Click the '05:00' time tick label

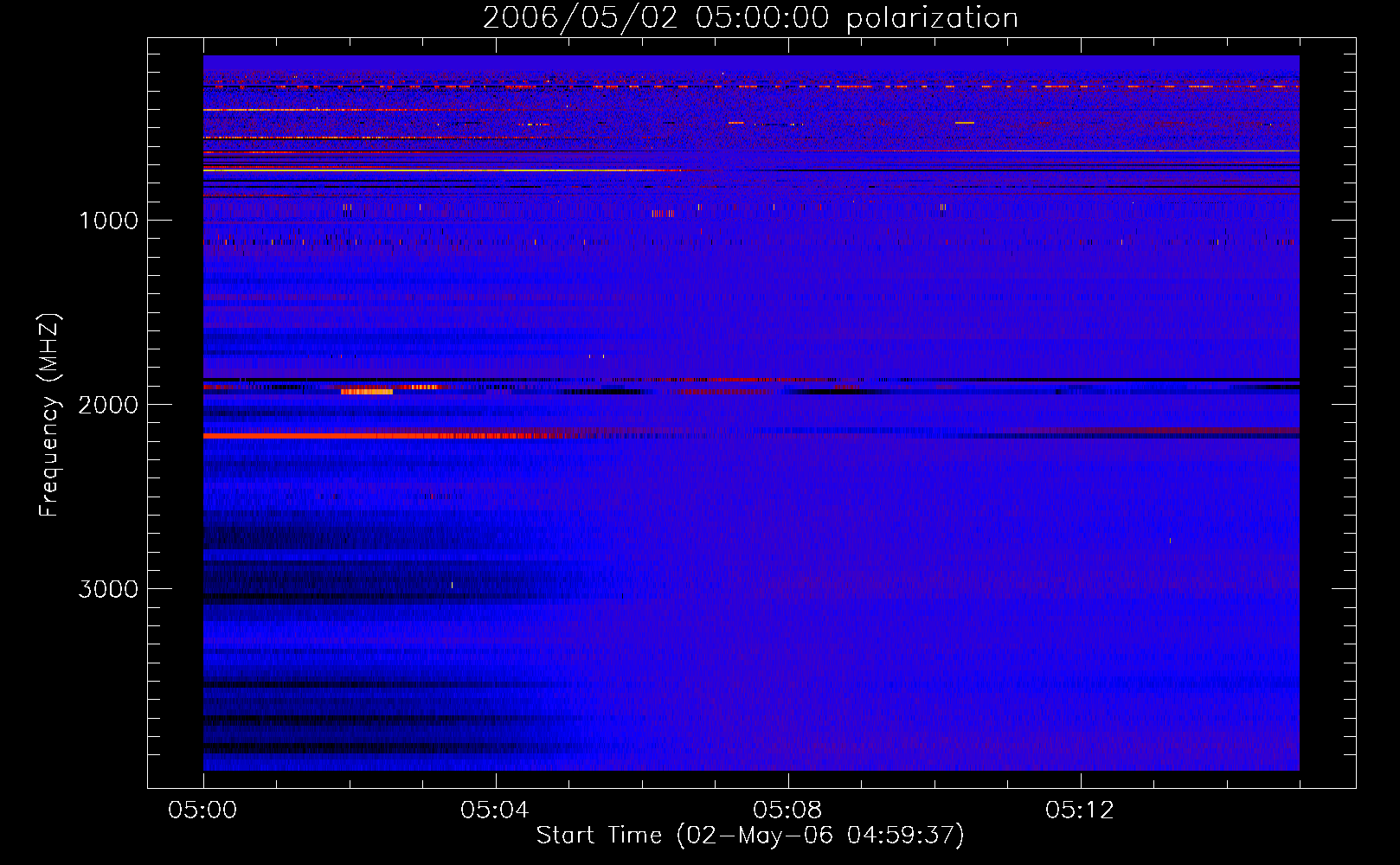pos(202,811)
